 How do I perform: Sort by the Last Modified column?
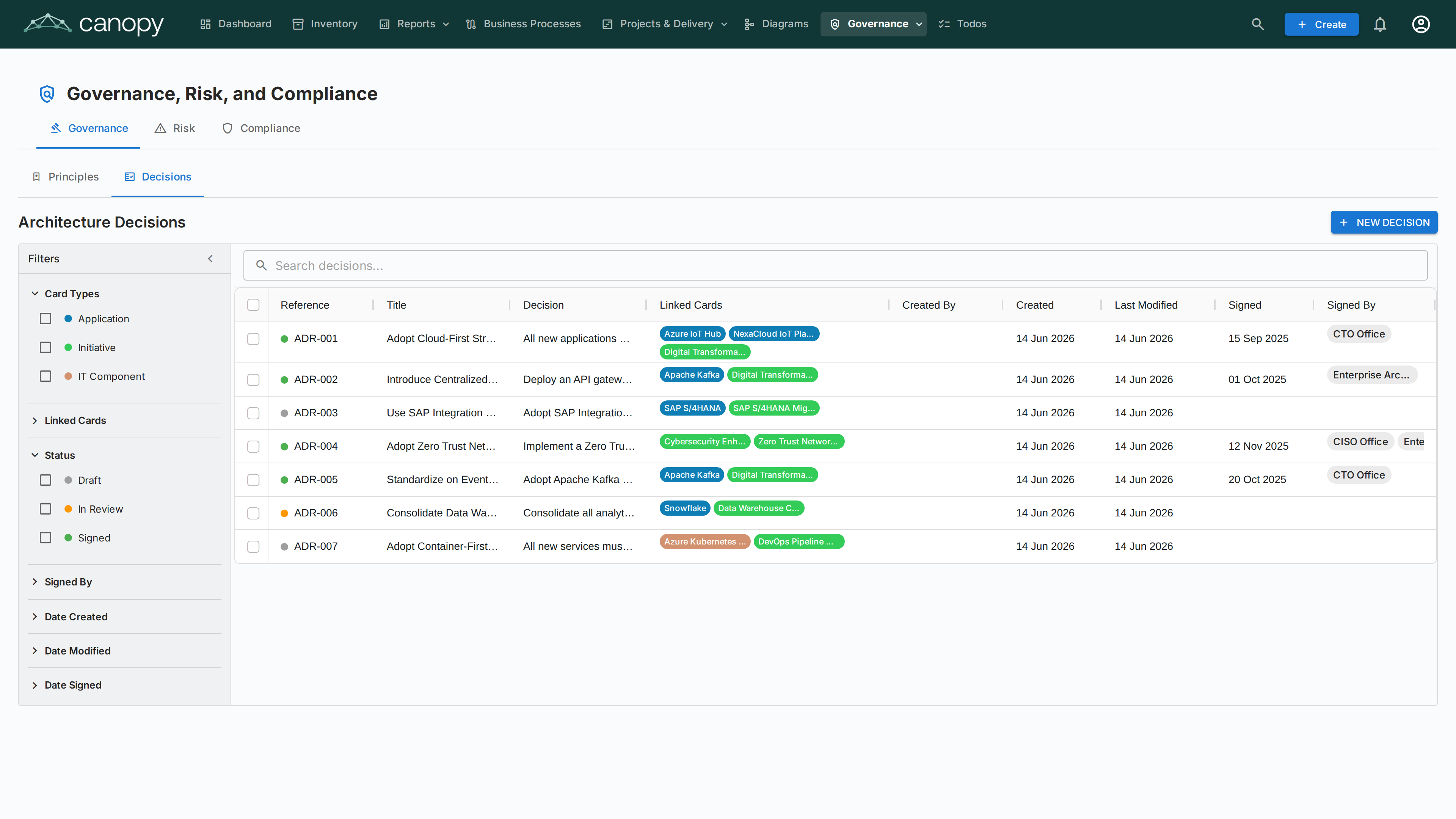(x=1146, y=305)
